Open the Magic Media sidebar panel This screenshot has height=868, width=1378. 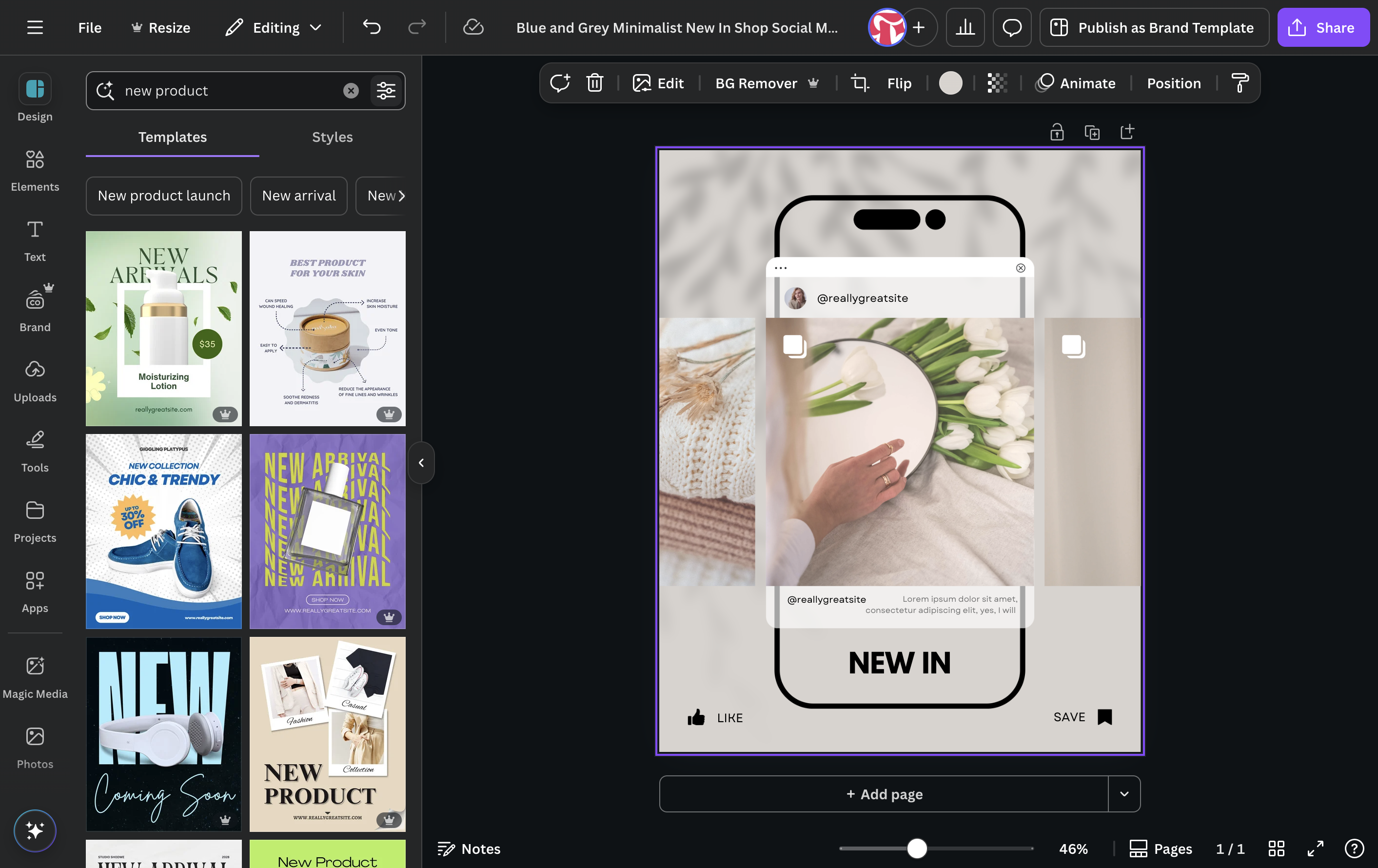[35, 677]
